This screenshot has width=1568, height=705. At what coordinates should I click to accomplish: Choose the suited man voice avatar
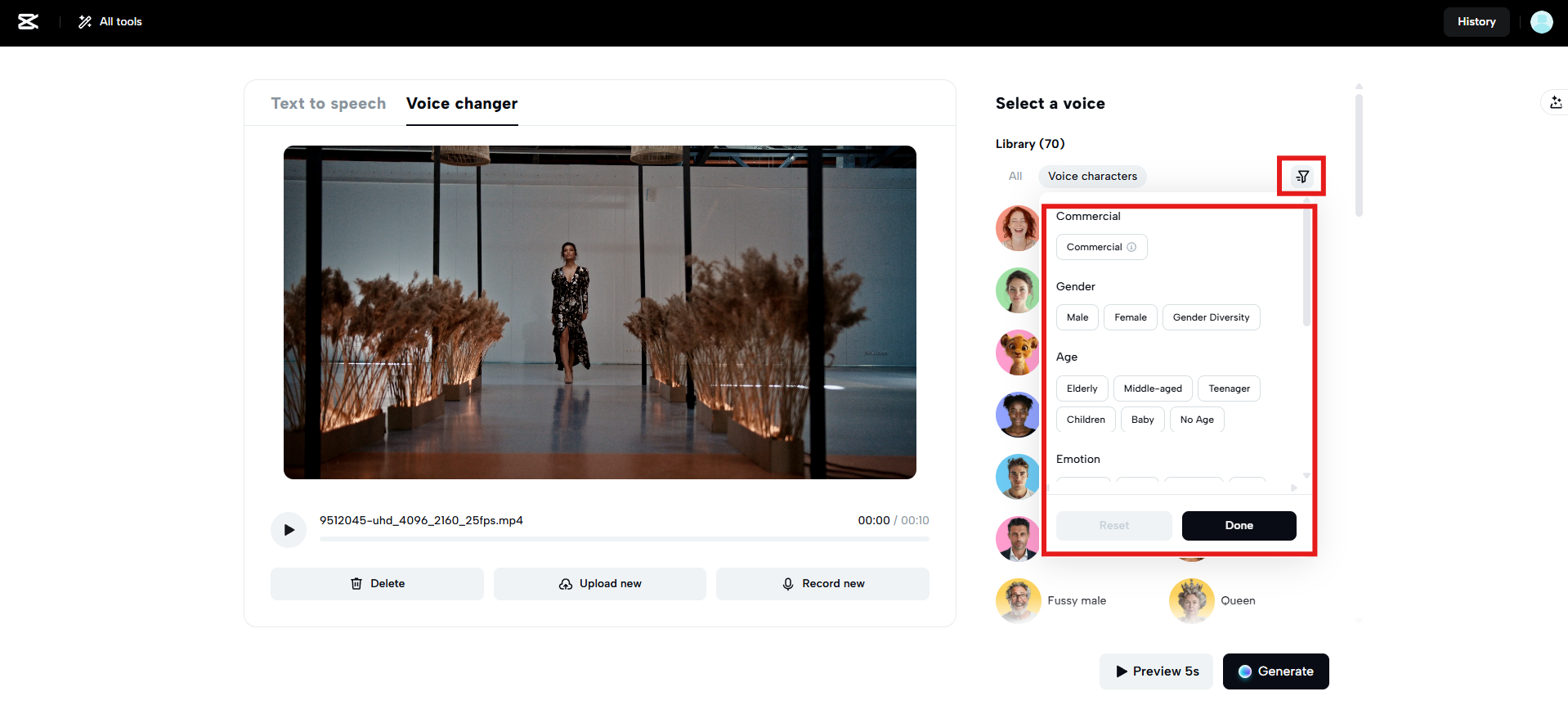(x=1017, y=539)
